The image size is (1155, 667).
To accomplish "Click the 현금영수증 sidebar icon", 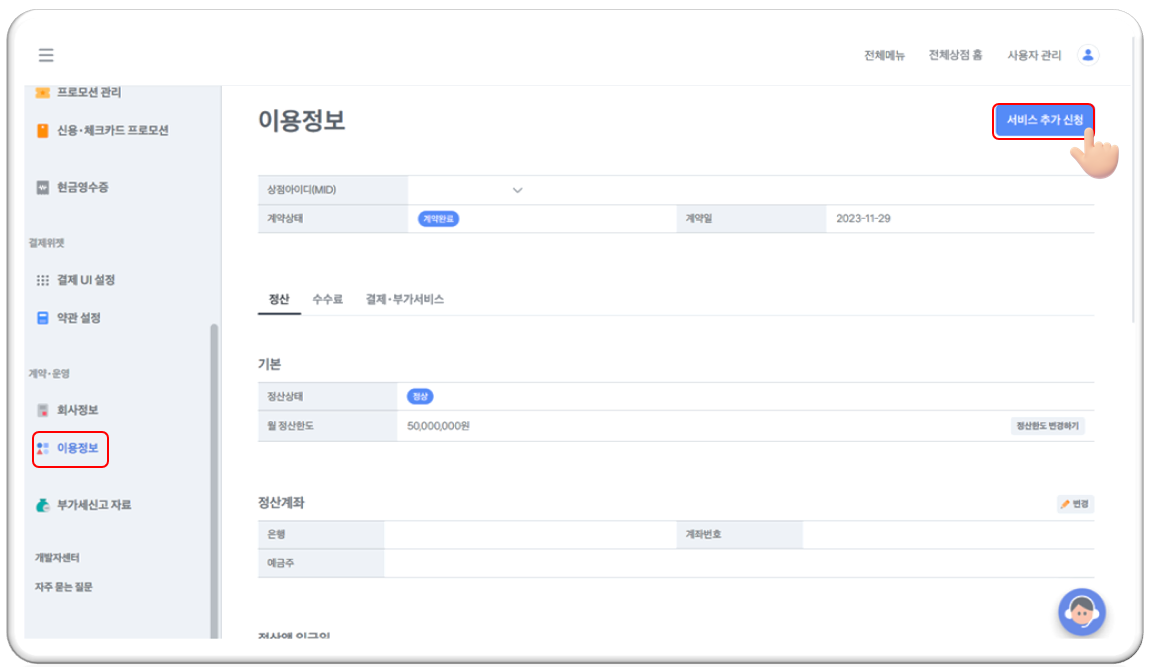I will [x=42, y=187].
